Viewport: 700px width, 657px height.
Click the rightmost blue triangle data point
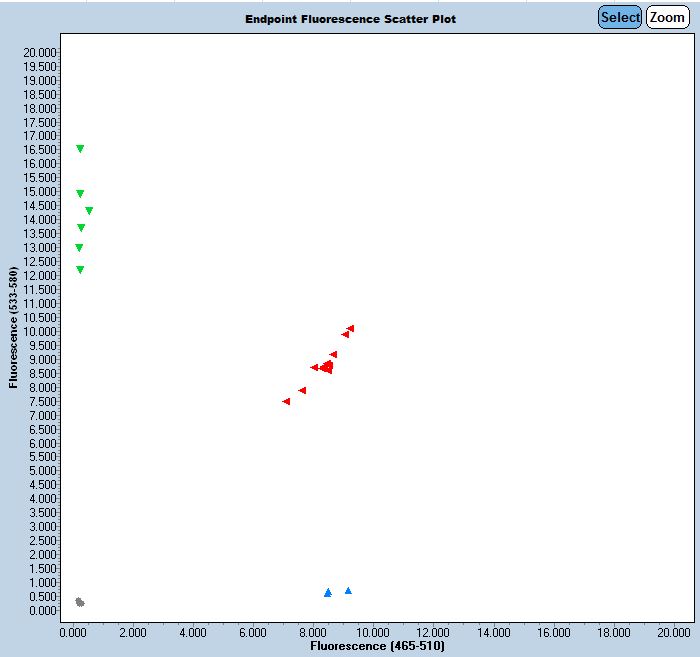348,591
